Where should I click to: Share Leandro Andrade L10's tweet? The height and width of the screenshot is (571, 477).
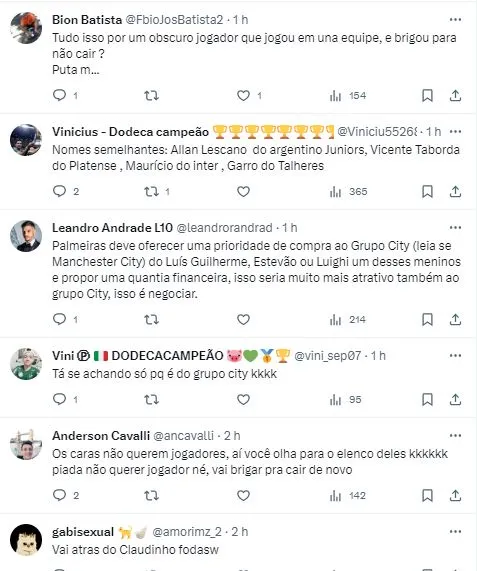pyautogui.click(x=455, y=319)
